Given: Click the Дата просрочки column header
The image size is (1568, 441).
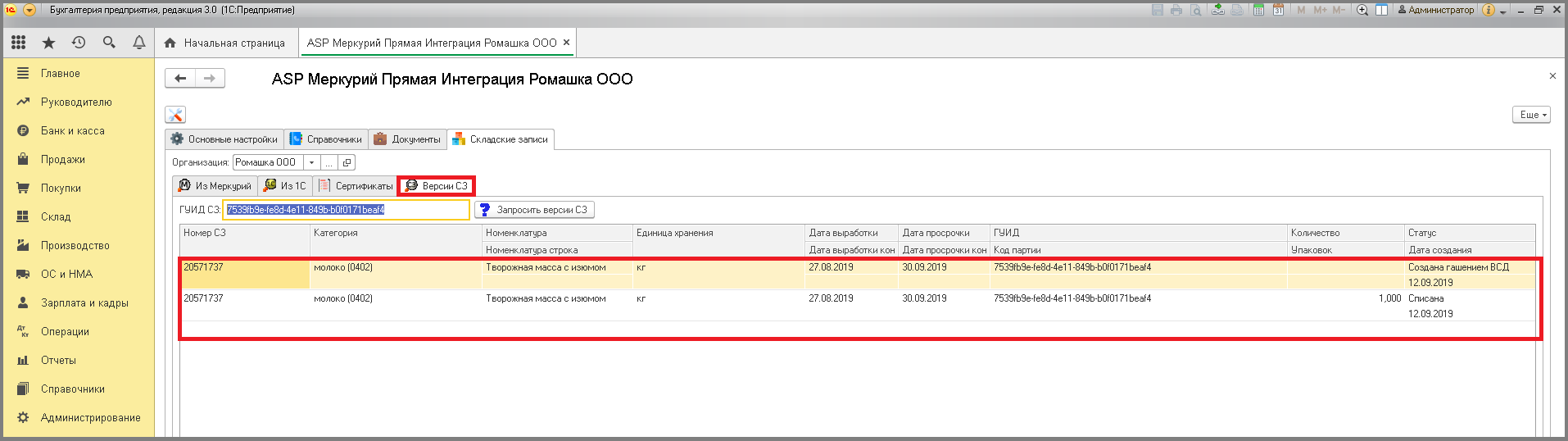Looking at the screenshot, I should 944,233.
